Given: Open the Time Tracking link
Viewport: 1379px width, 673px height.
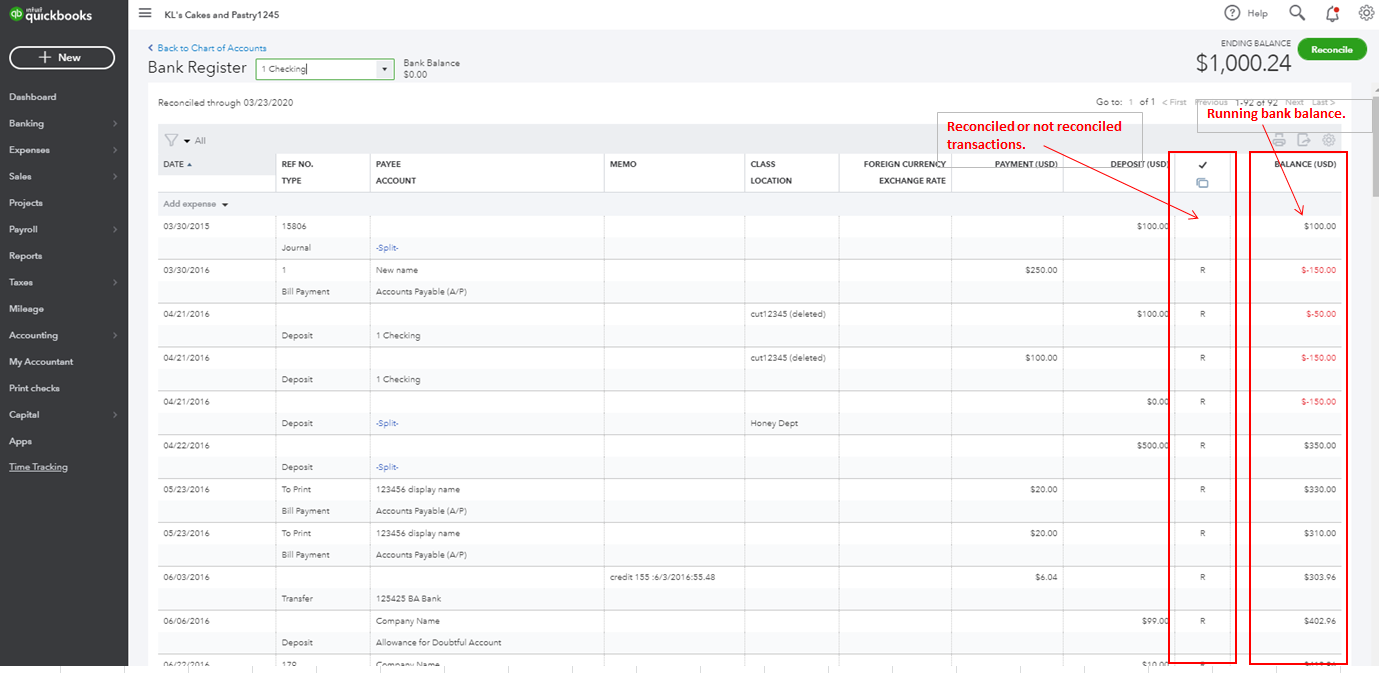Looking at the screenshot, I should pos(38,467).
